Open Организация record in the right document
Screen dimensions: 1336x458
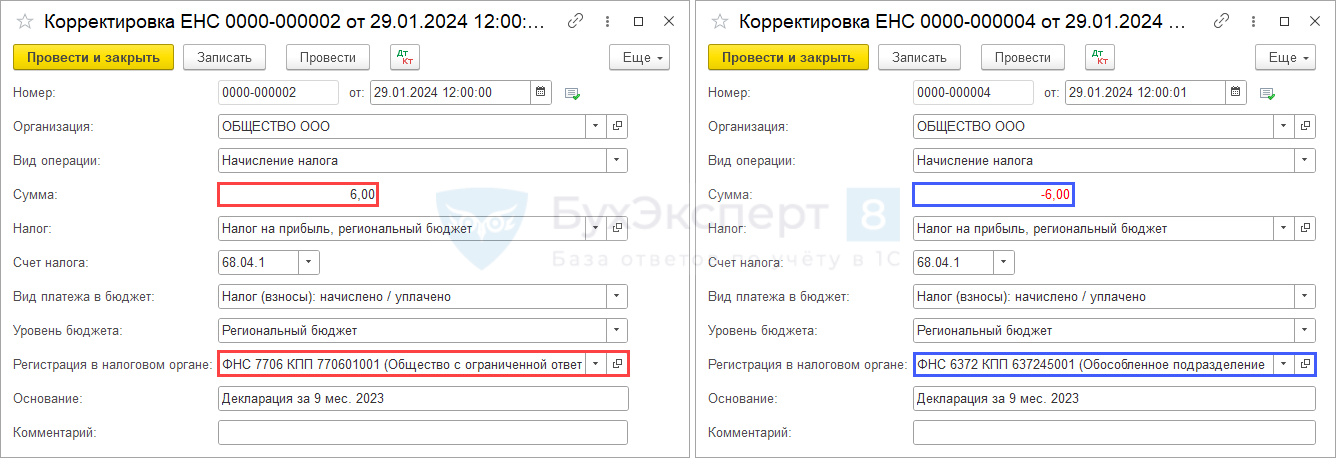pyautogui.click(x=1305, y=127)
